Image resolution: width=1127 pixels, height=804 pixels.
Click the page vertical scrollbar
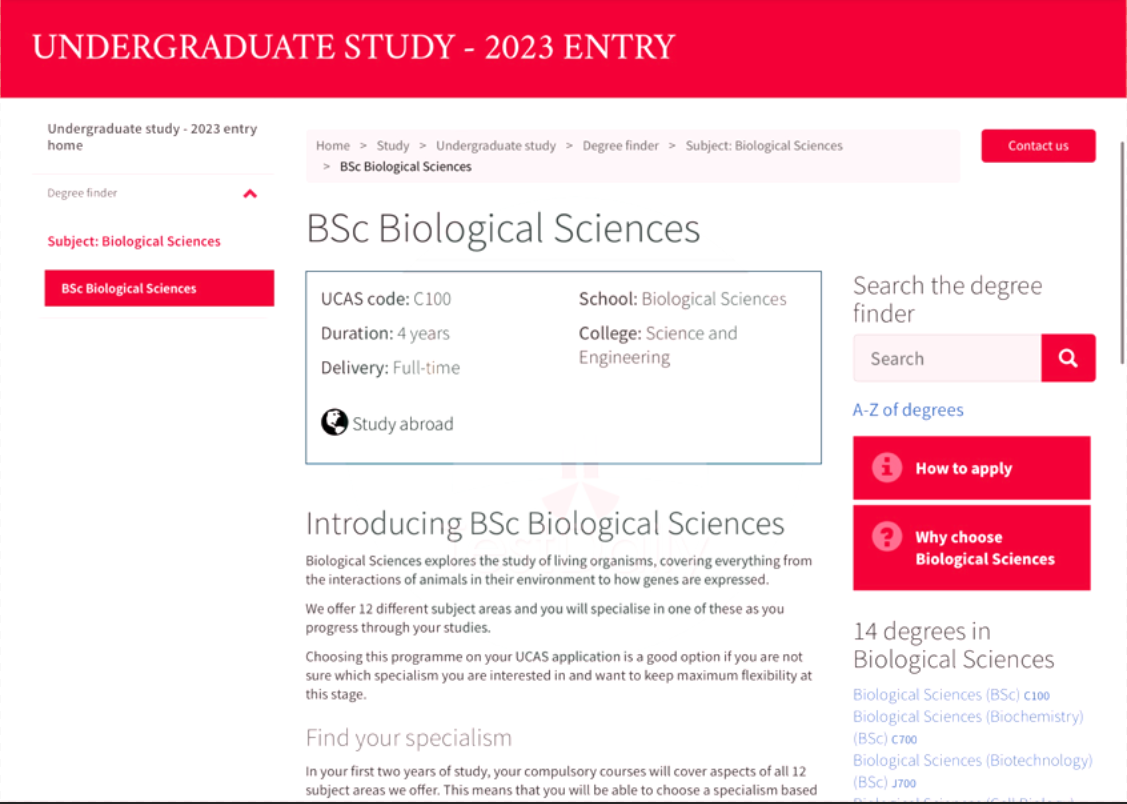[1121, 251]
